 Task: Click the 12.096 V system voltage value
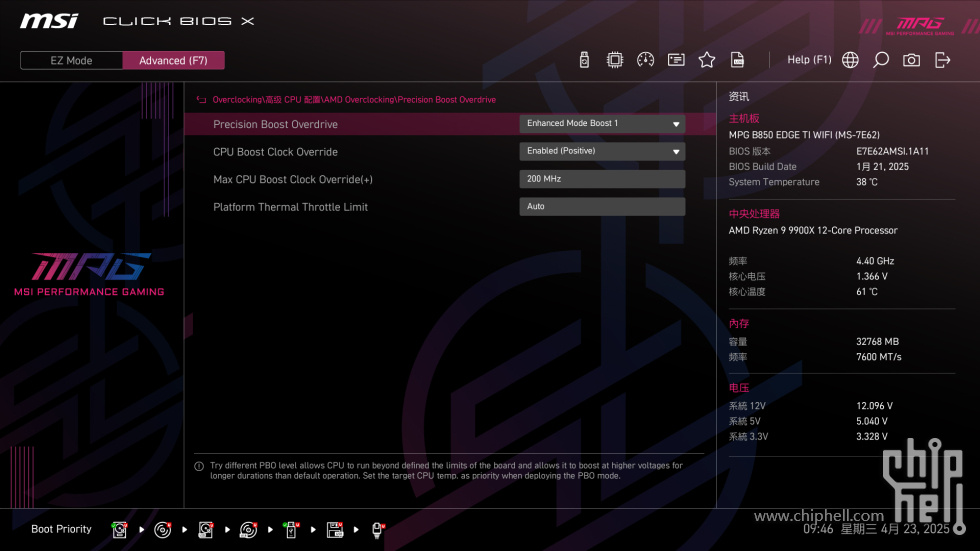click(x=874, y=406)
